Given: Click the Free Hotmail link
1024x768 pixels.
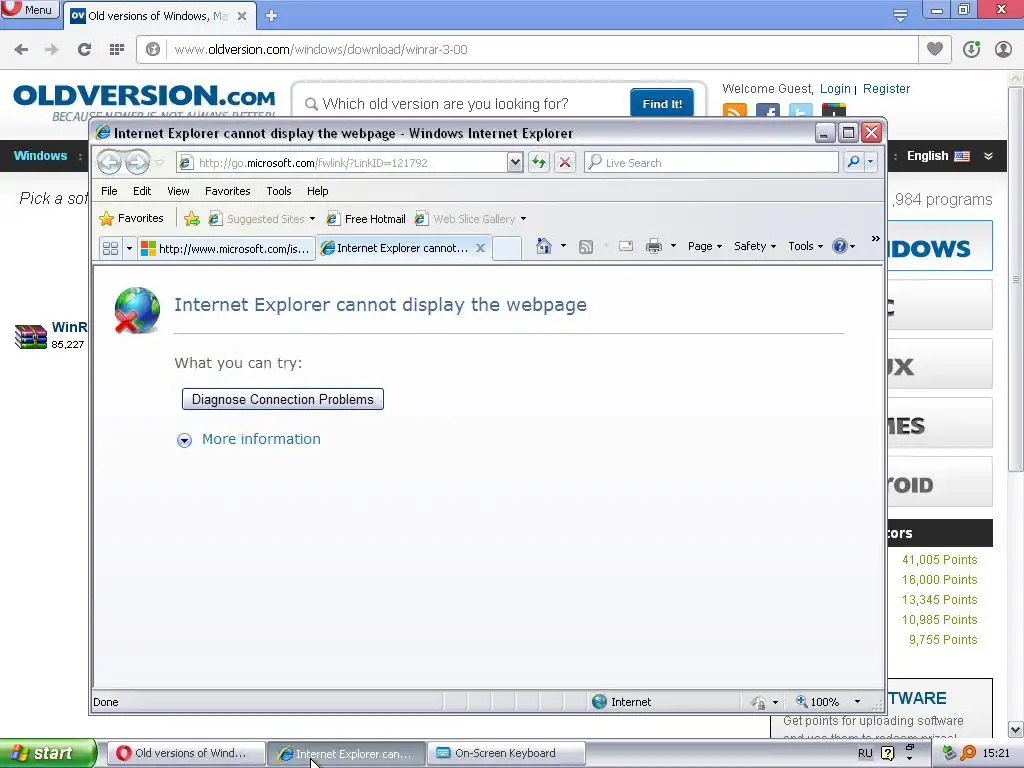Looking at the screenshot, I should (x=366, y=219).
